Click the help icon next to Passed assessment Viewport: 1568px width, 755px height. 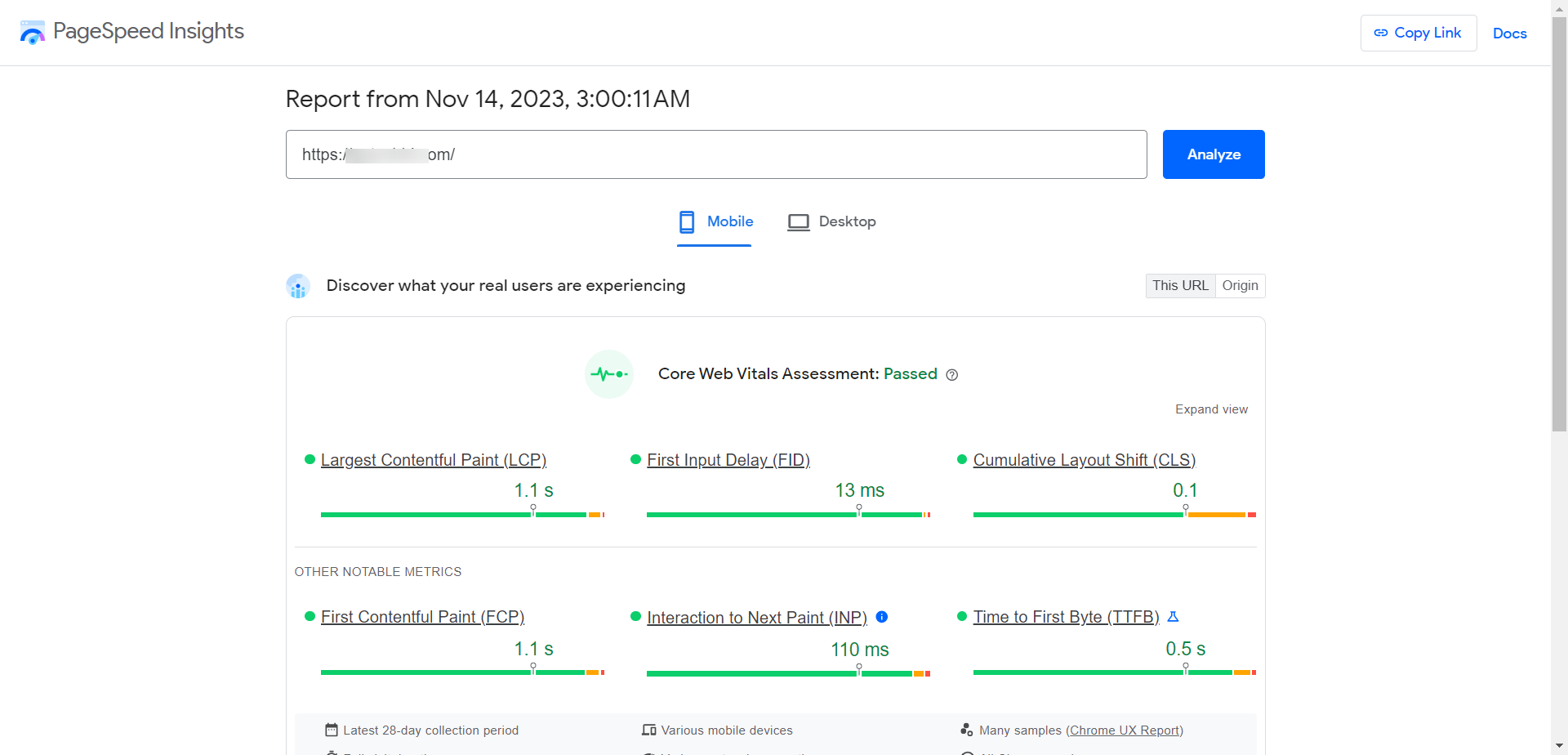[x=952, y=374]
